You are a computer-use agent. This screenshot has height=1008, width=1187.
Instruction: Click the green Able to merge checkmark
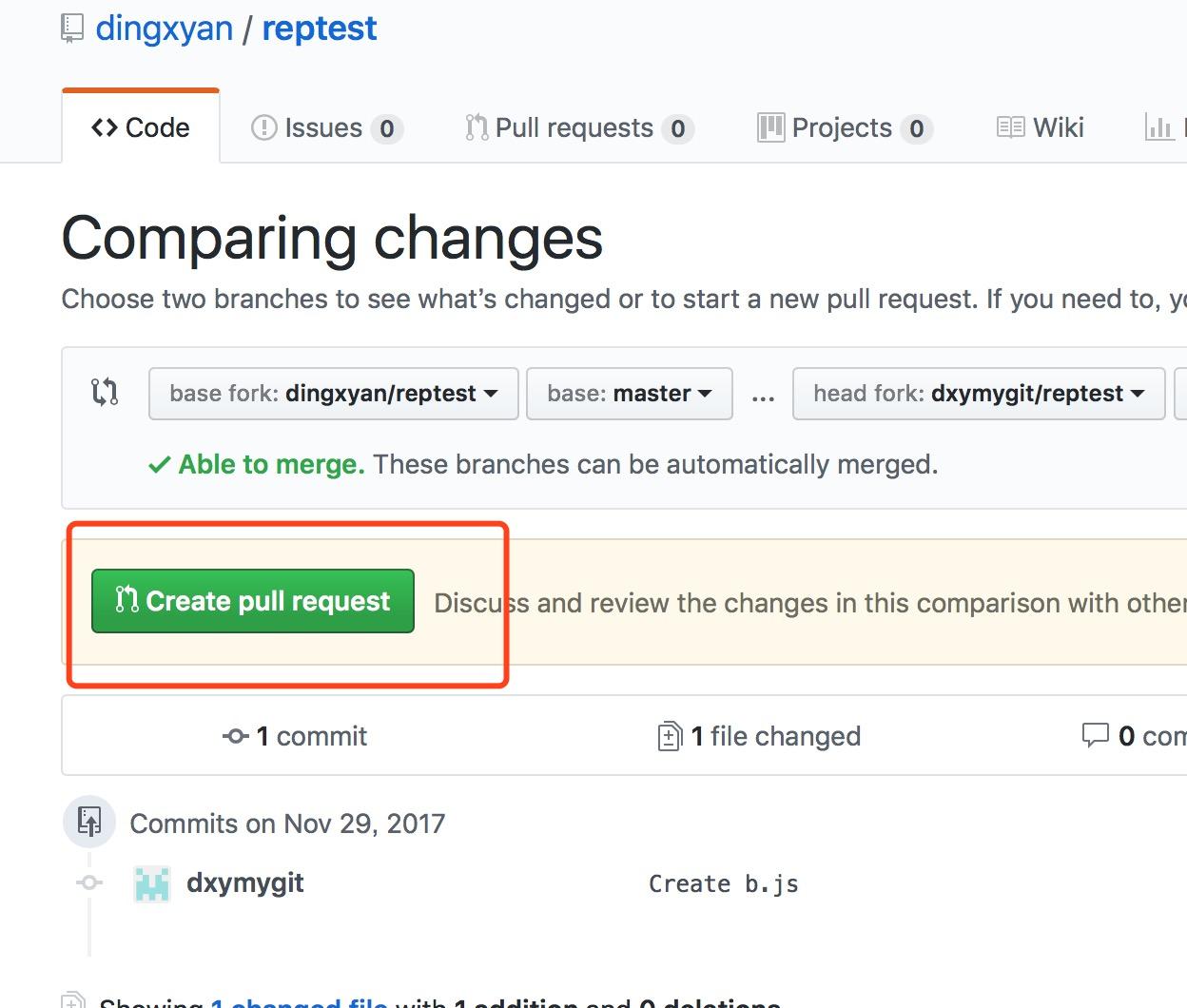(x=160, y=464)
